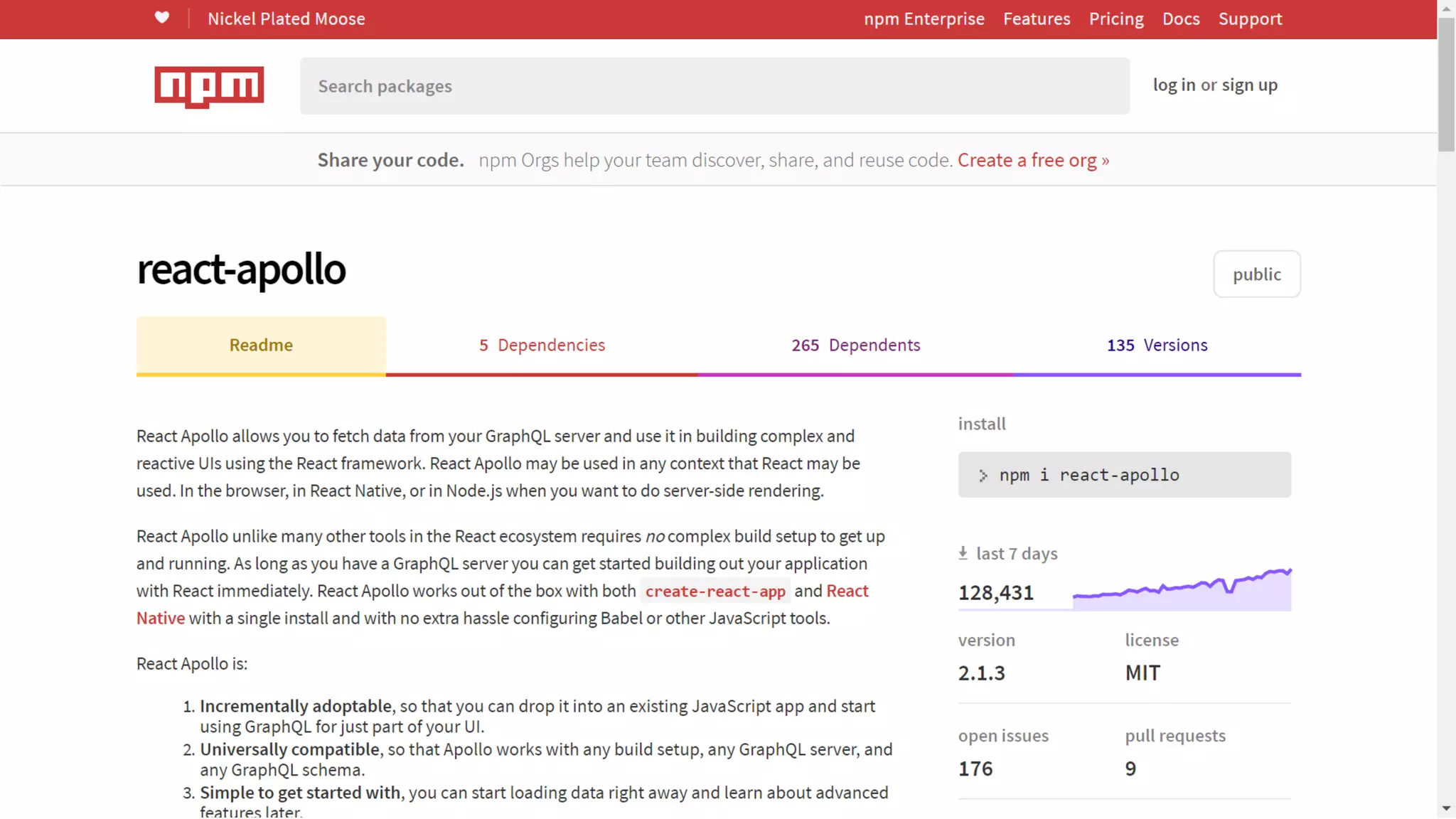The height and width of the screenshot is (819, 1456).
Task: Click the weekly downloads sparkline chart
Action: [1182, 590]
